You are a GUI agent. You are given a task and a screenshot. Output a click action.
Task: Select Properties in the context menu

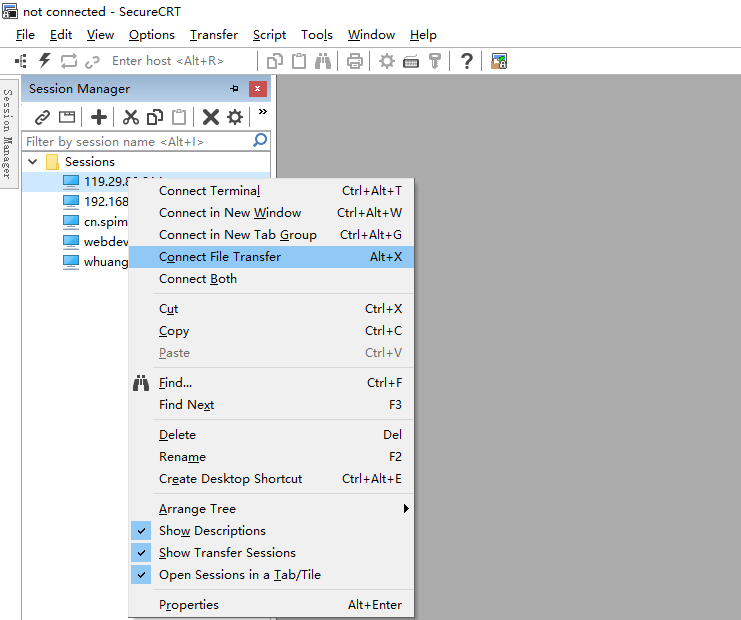coord(189,605)
